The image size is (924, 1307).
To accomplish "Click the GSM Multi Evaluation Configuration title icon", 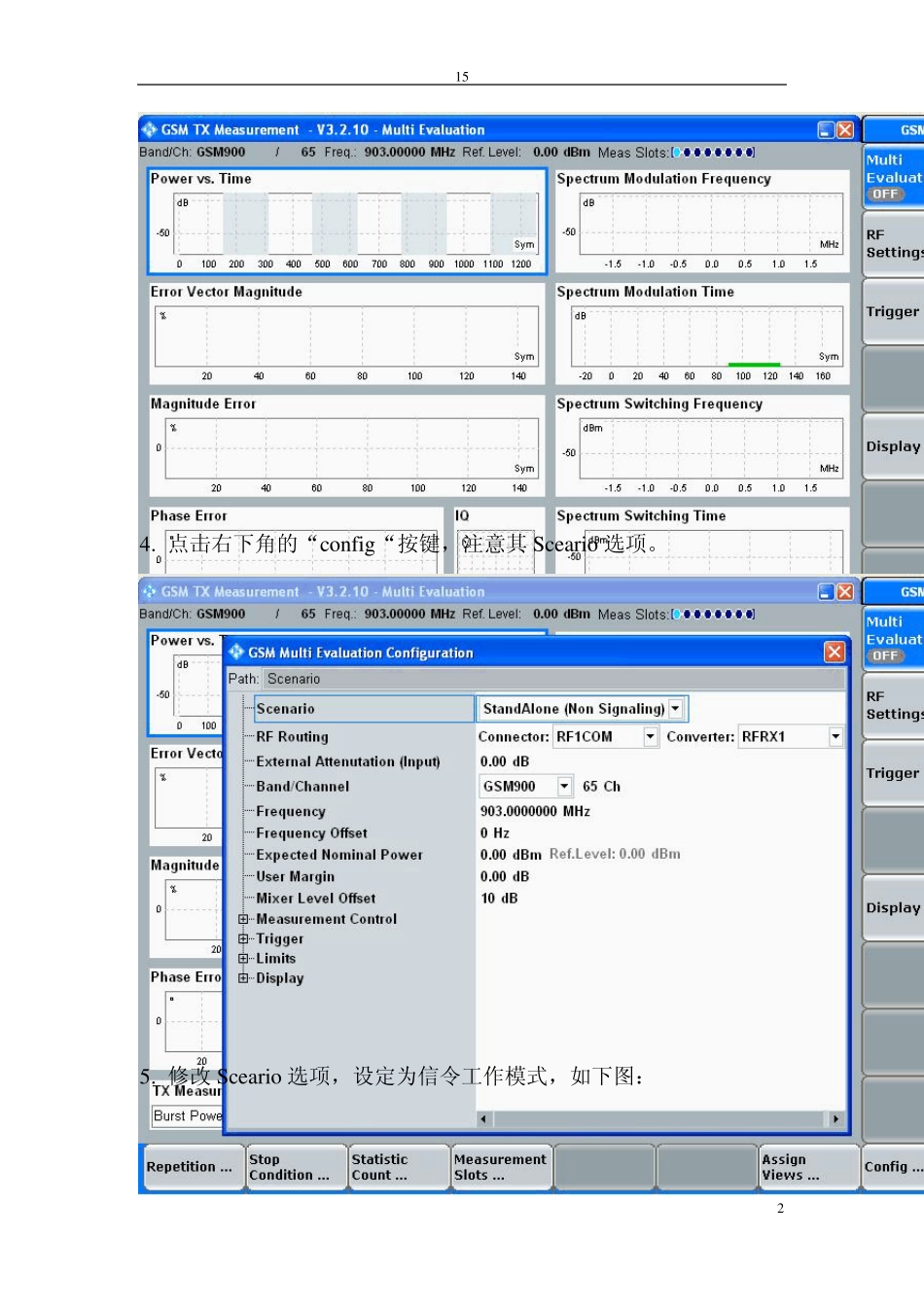I will [x=236, y=652].
